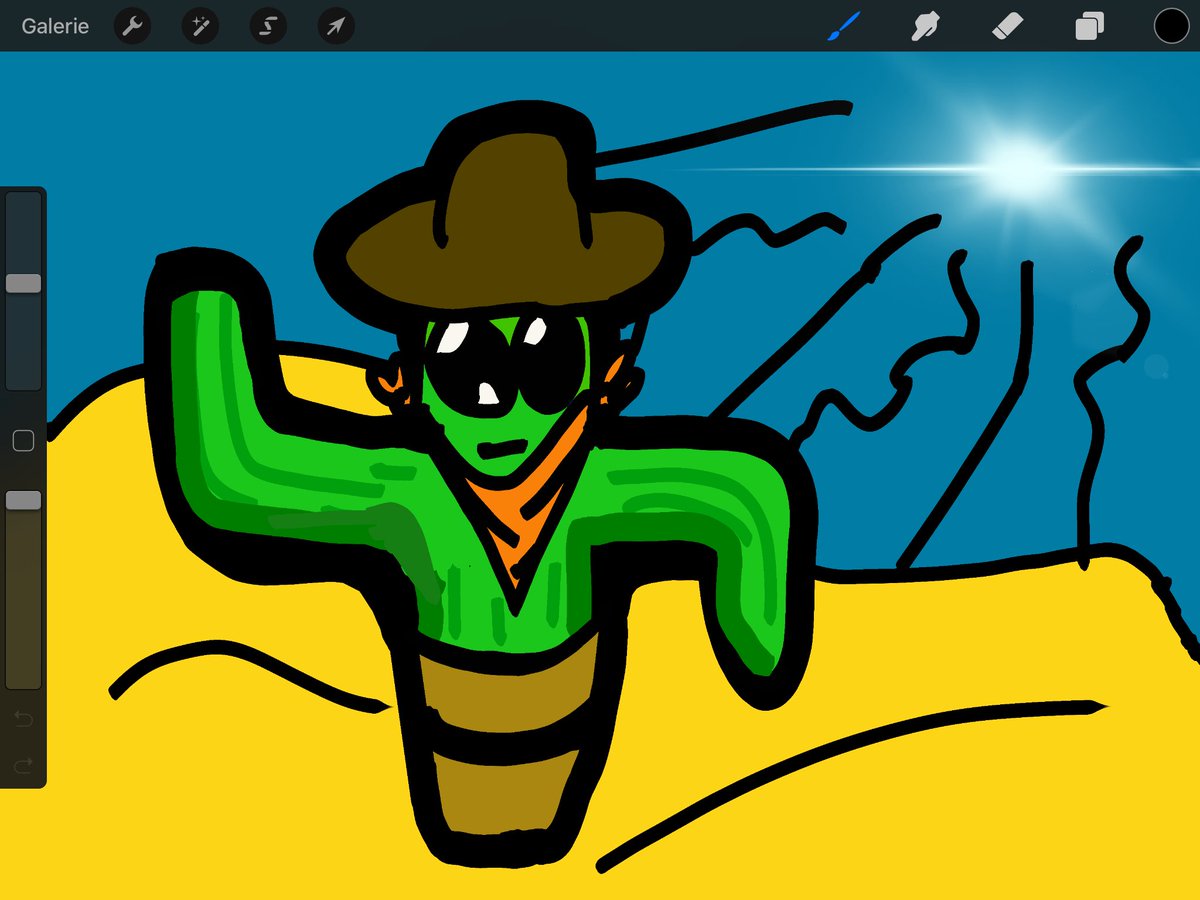The image size is (1200, 900).
Task: Open the Galerie view
Action: (x=55, y=26)
